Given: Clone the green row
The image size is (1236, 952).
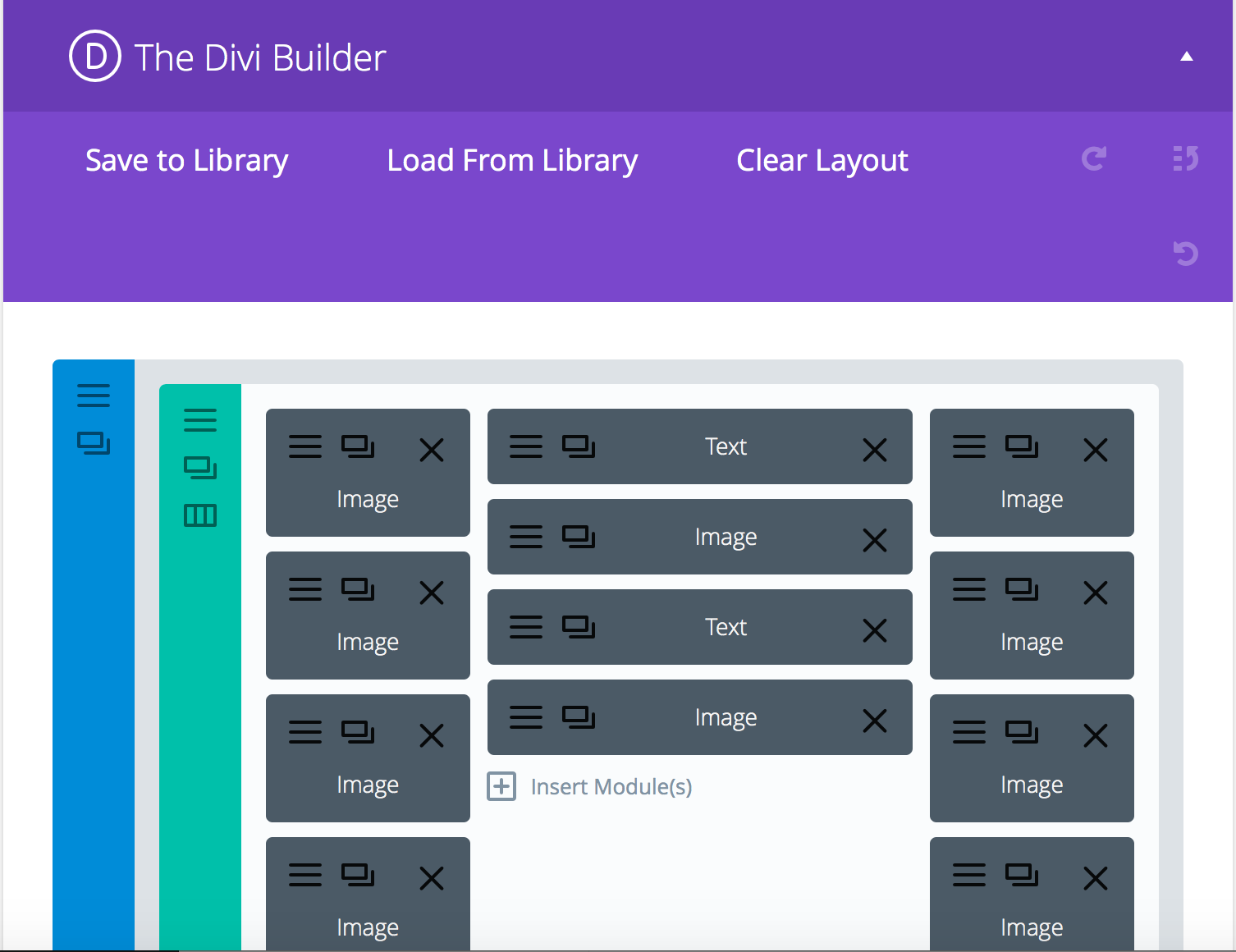Looking at the screenshot, I should [200, 468].
